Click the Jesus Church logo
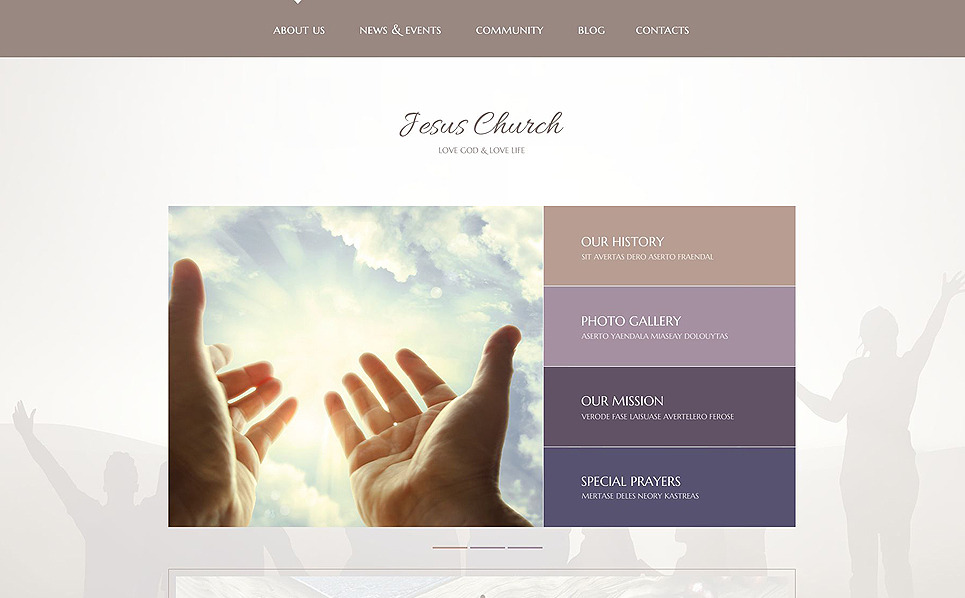The width and height of the screenshot is (965, 598). pyautogui.click(x=481, y=124)
